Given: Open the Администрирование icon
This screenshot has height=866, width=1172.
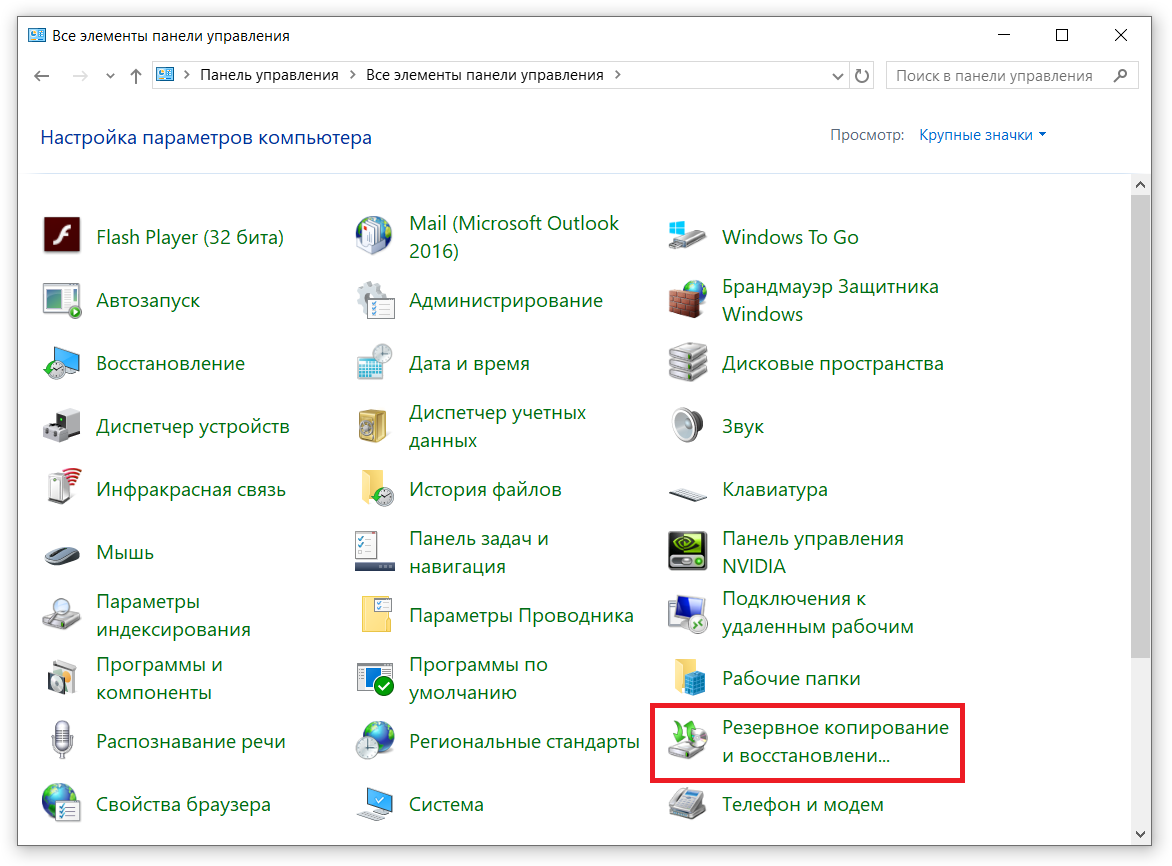Looking at the screenshot, I should tap(375, 300).
